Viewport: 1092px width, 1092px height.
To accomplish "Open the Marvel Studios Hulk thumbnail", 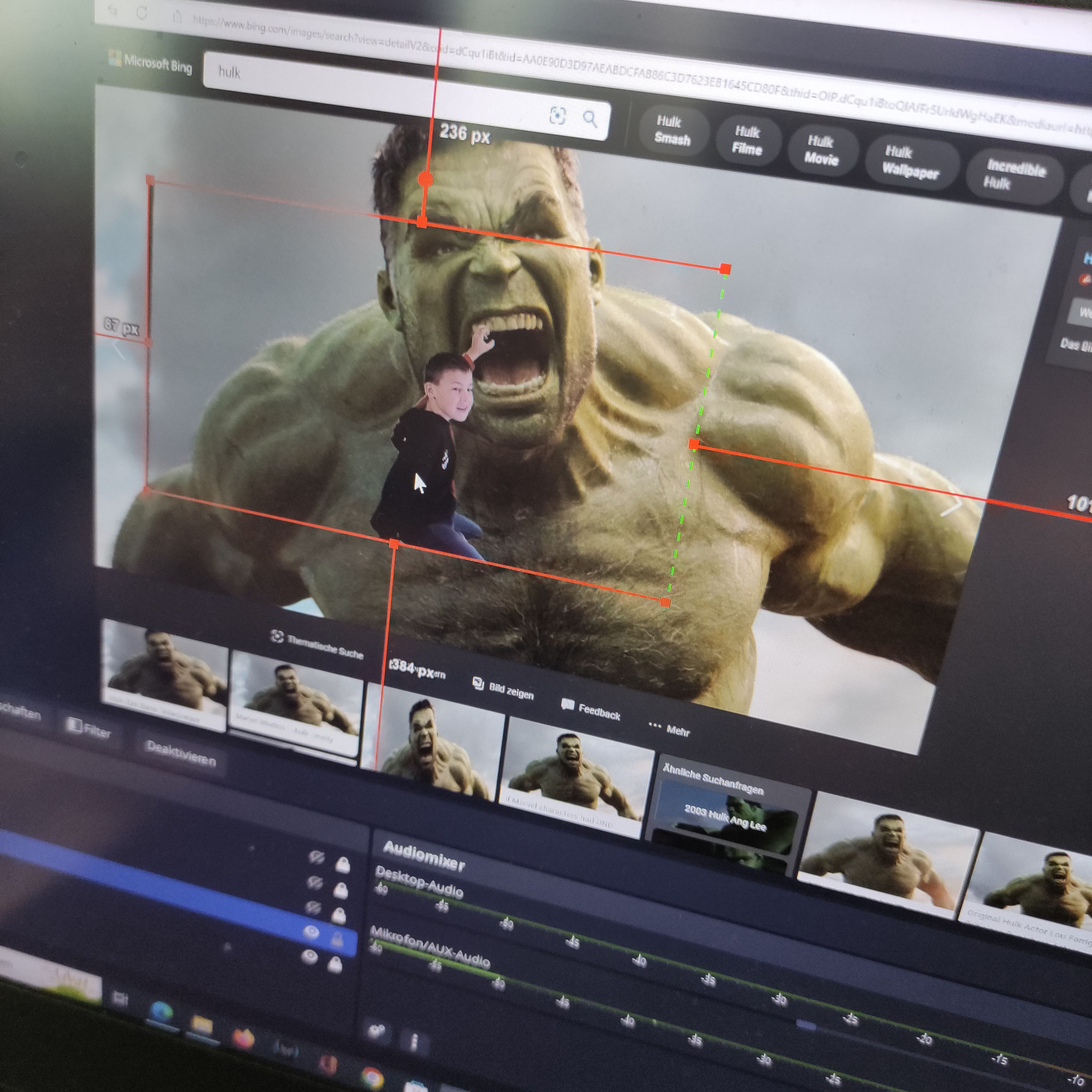I will [295, 705].
